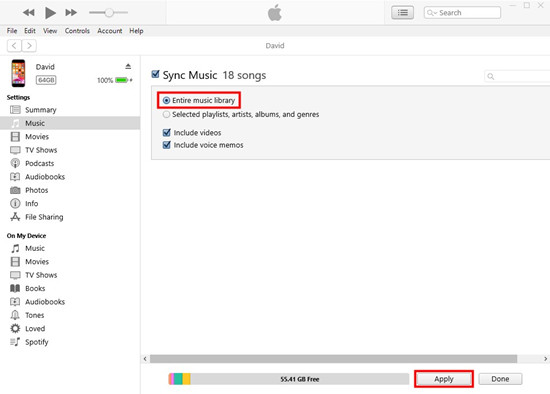Click the volume slider knob

click(x=109, y=13)
